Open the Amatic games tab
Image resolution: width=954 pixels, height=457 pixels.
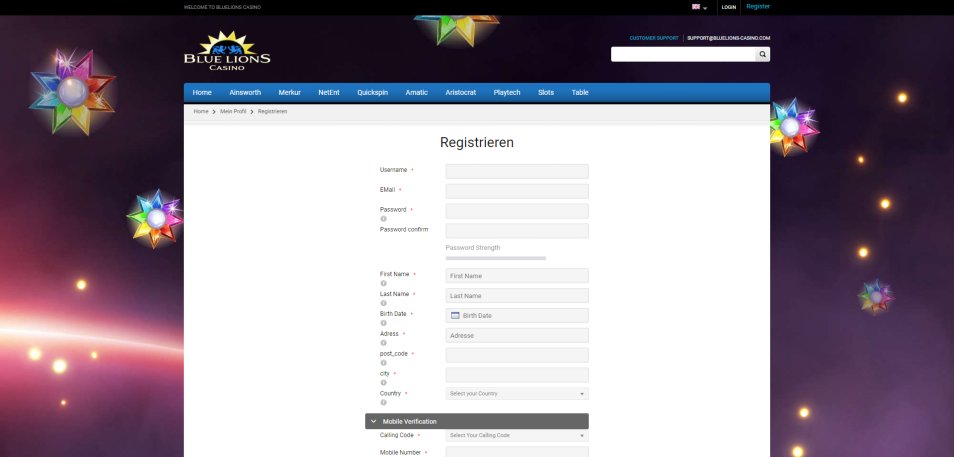pos(417,92)
